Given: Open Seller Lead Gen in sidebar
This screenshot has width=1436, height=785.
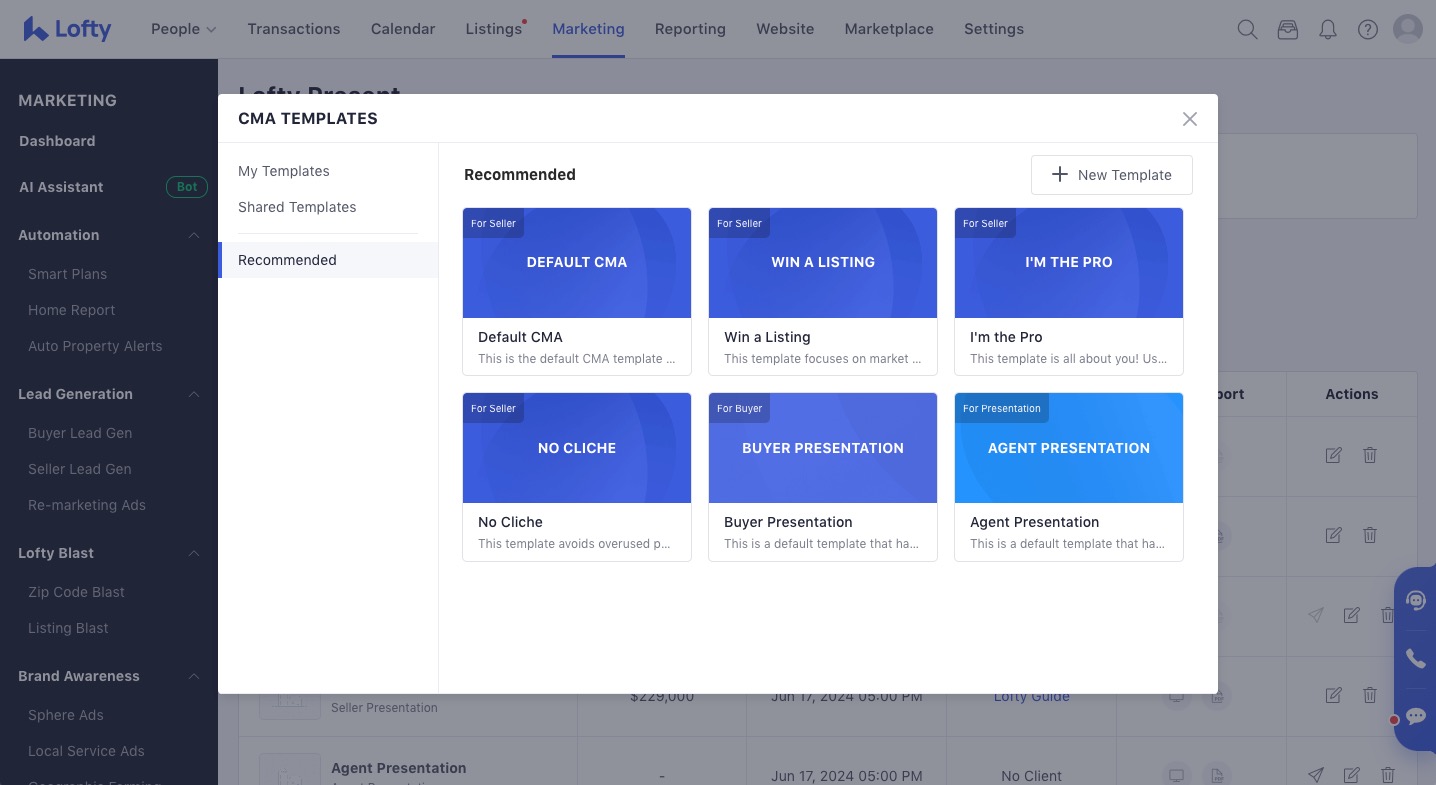Looking at the screenshot, I should coord(80,469).
